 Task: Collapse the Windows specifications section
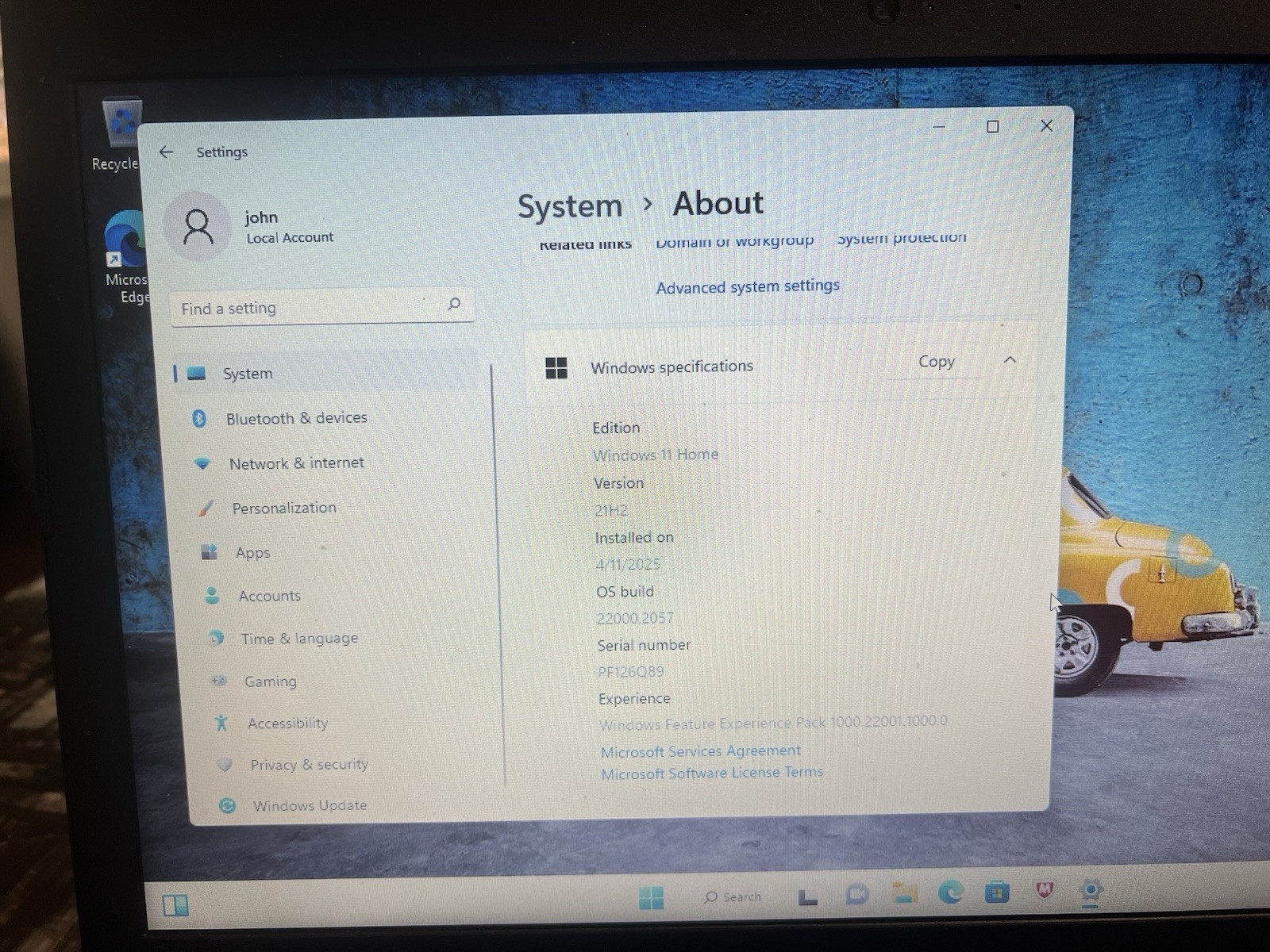tap(1010, 360)
